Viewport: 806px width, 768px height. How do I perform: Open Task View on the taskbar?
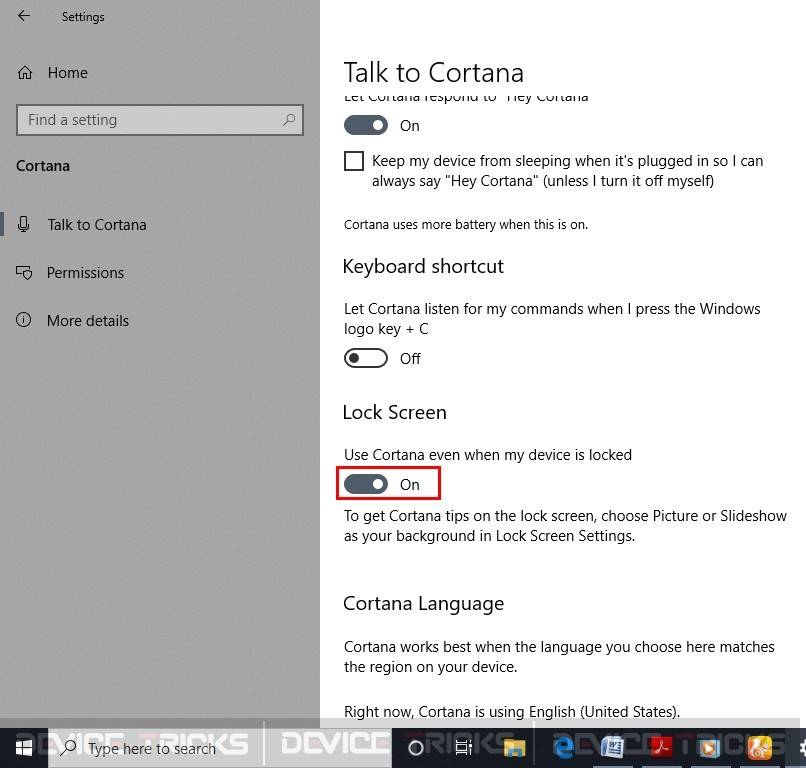click(463, 747)
